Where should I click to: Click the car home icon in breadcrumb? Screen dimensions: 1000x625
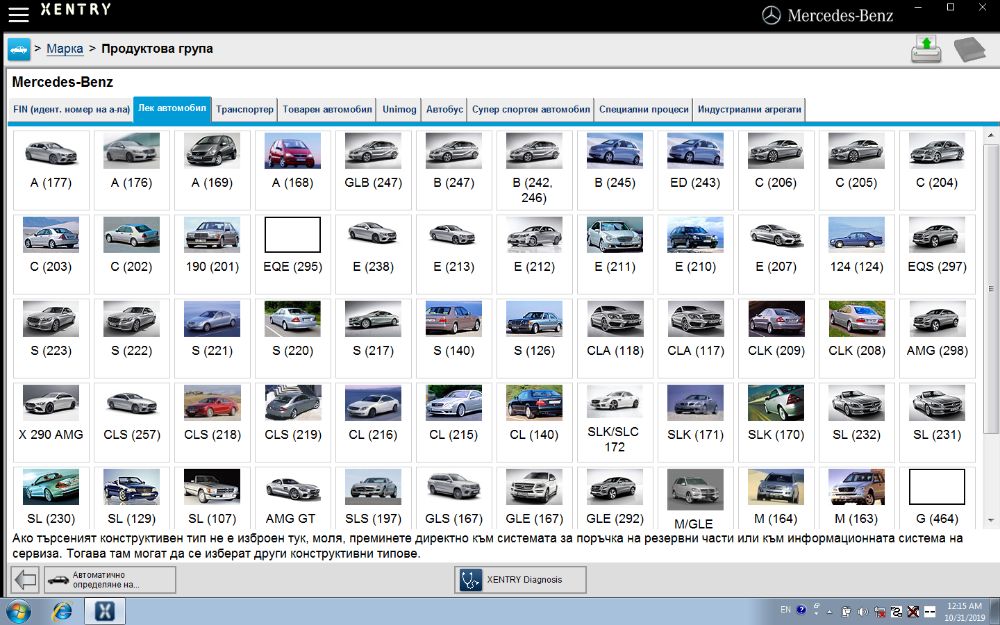click(x=19, y=49)
